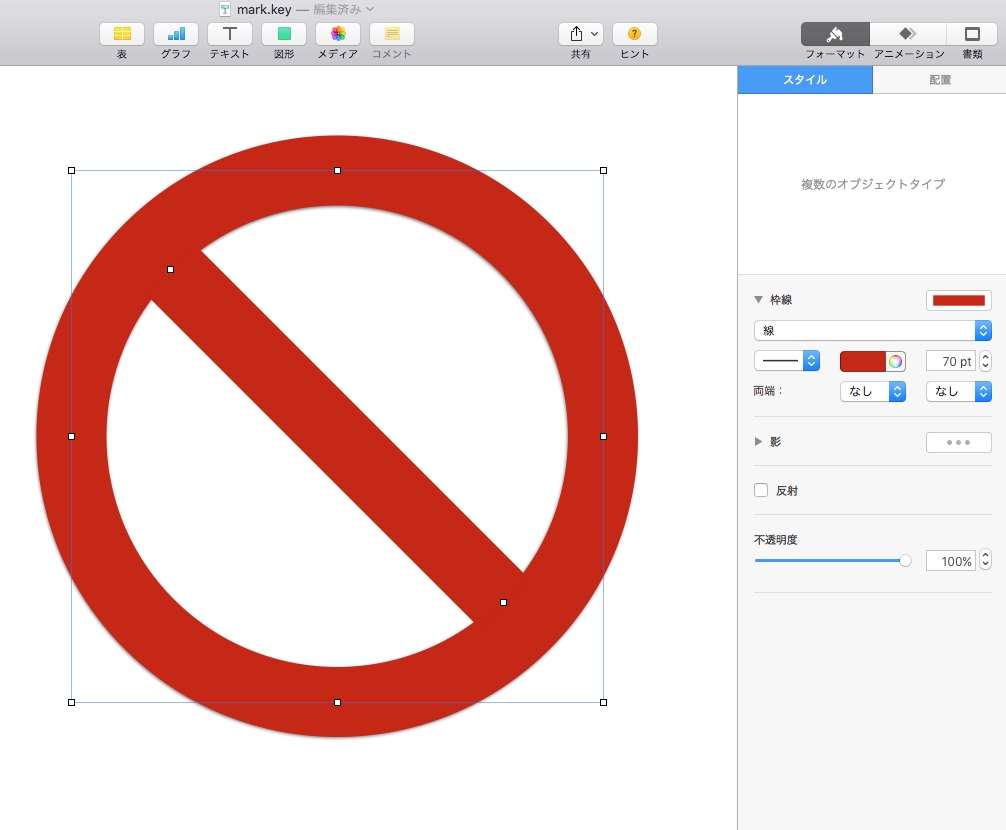The width and height of the screenshot is (1006, 830).
Task: Click the bottom-center selection handle
Action: point(337,702)
